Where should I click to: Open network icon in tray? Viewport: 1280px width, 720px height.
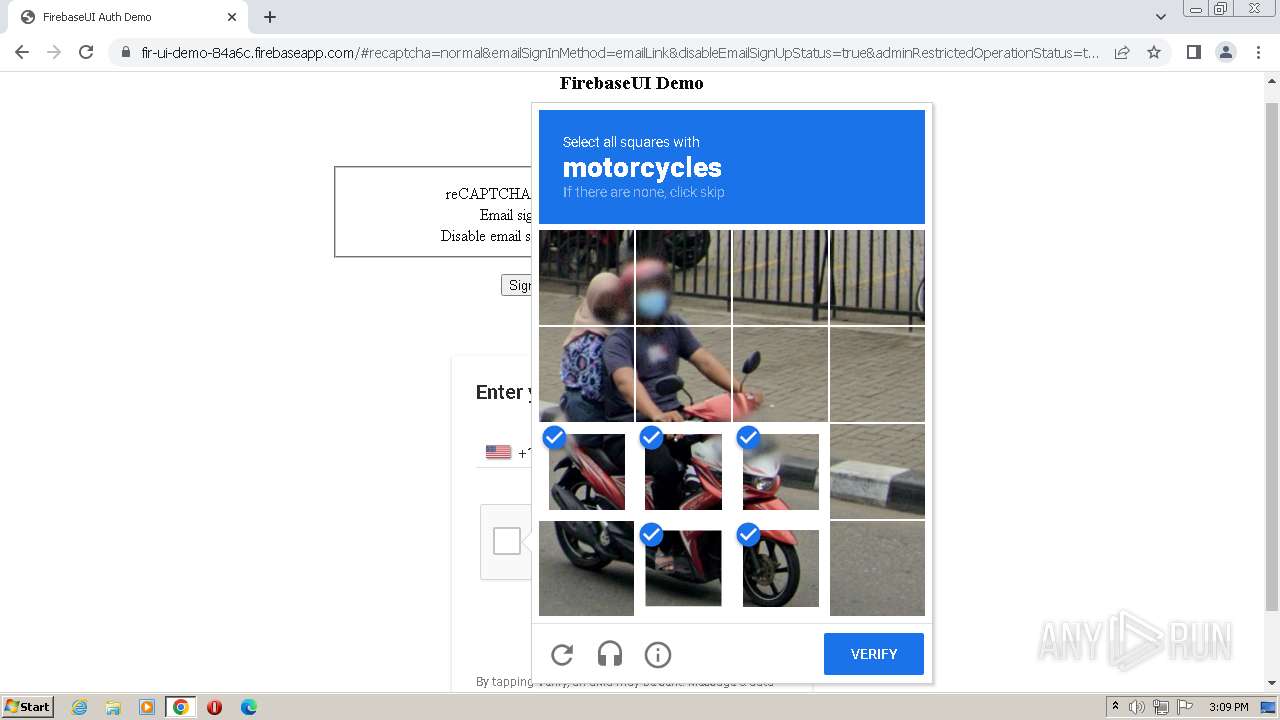tap(1161, 707)
